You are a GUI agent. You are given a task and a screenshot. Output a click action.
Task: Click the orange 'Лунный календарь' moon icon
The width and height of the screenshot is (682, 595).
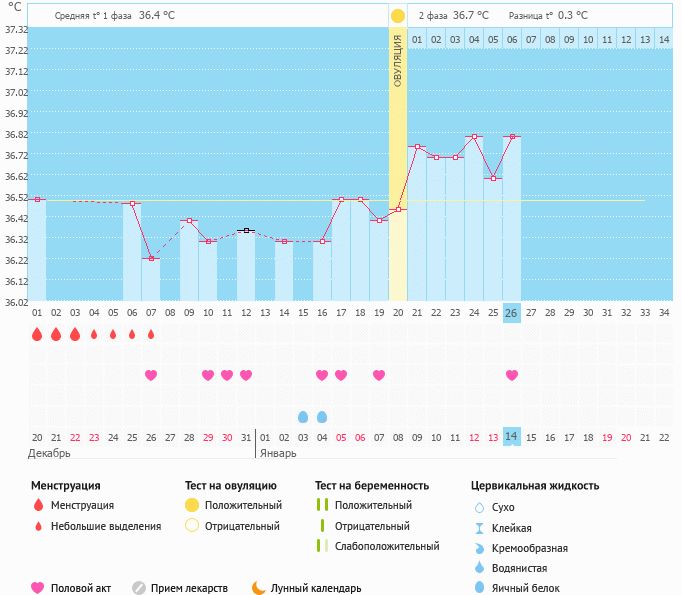(258, 588)
